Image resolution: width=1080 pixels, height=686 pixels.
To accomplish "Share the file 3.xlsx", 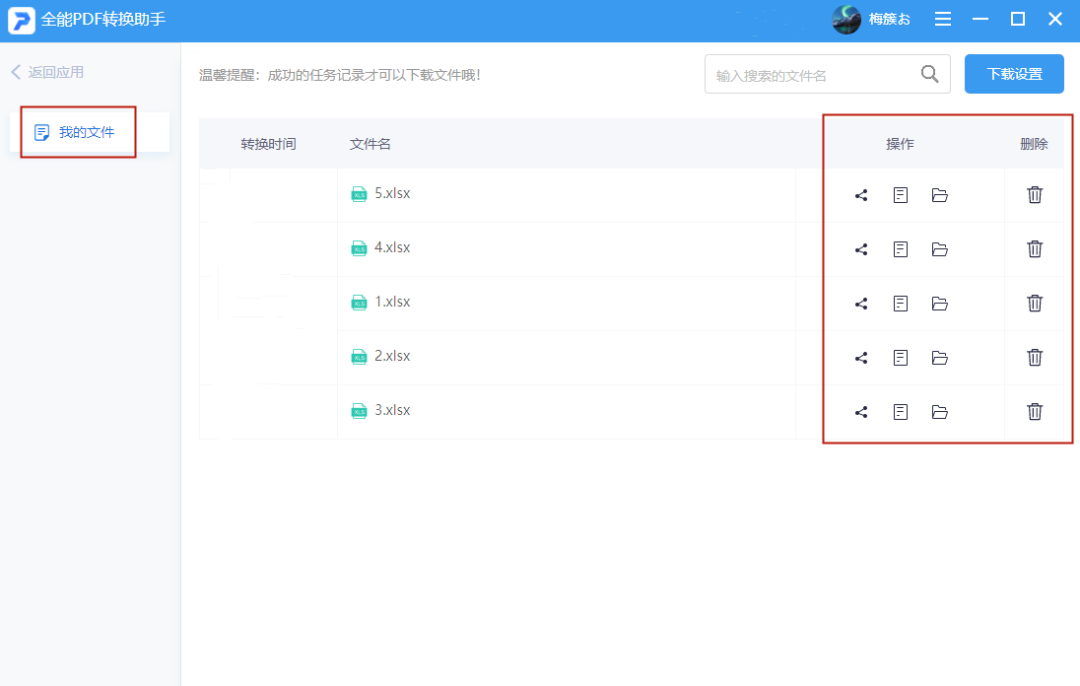I will pyautogui.click(x=861, y=411).
